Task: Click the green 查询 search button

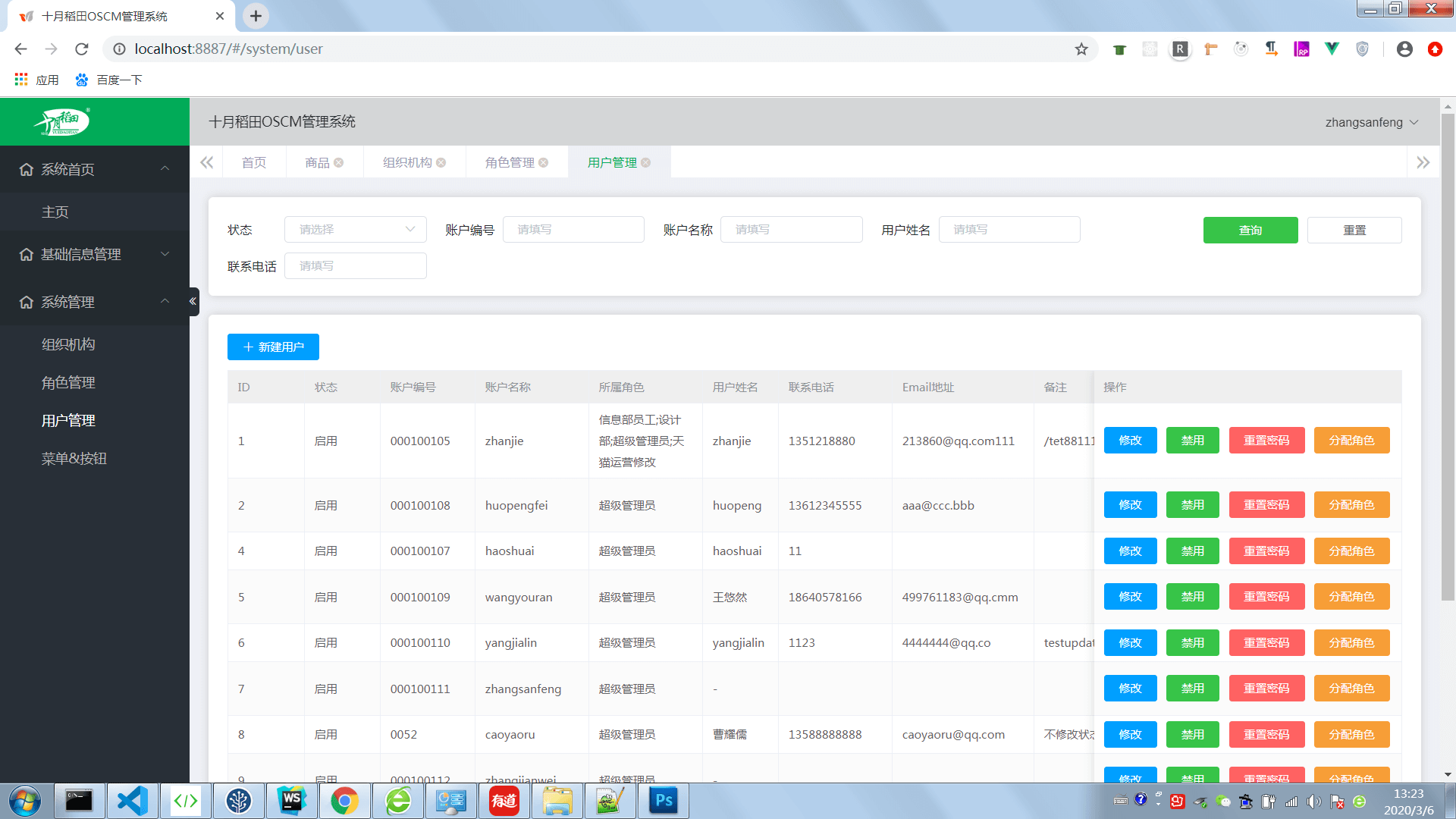Action: point(1250,230)
